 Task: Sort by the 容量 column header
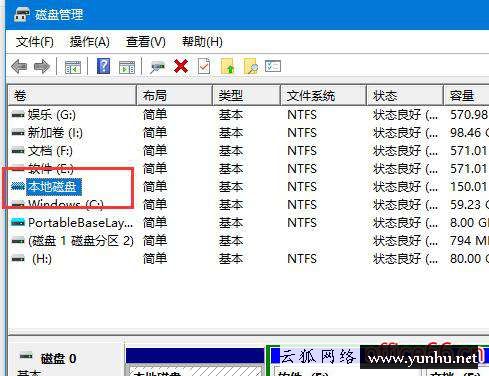(x=466, y=96)
